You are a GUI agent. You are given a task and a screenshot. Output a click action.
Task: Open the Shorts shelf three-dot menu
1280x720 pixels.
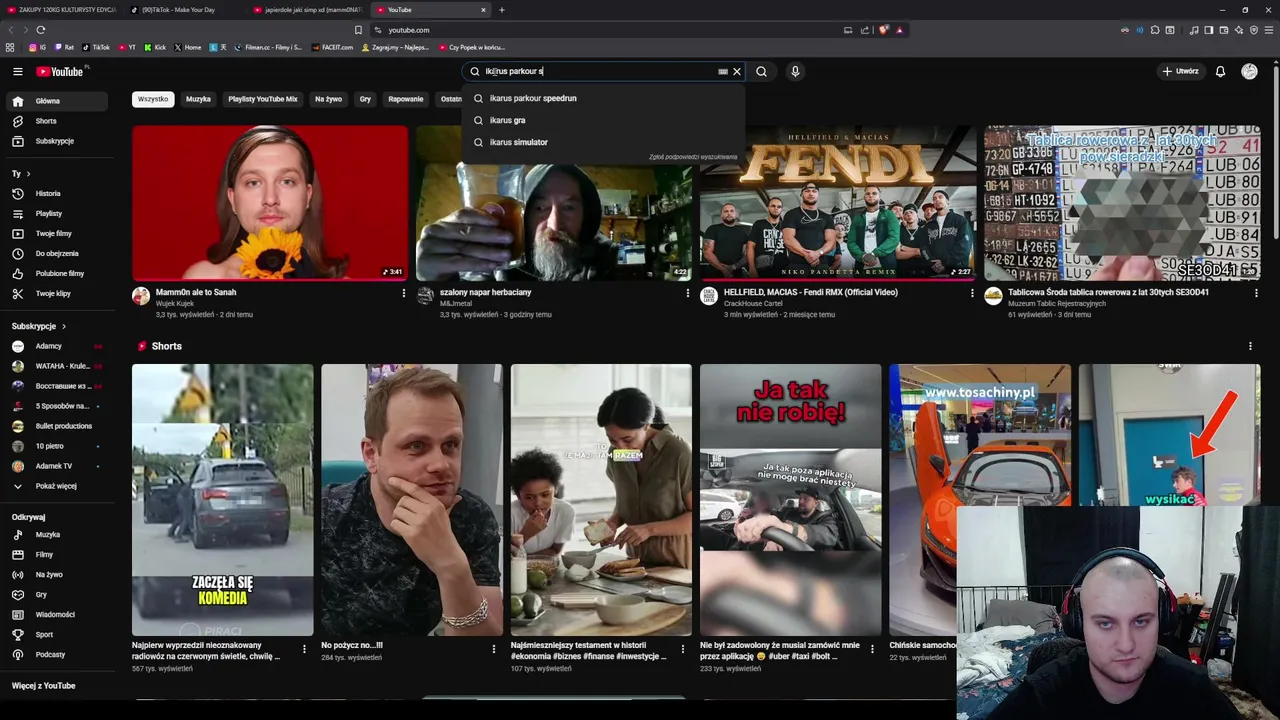click(1250, 346)
